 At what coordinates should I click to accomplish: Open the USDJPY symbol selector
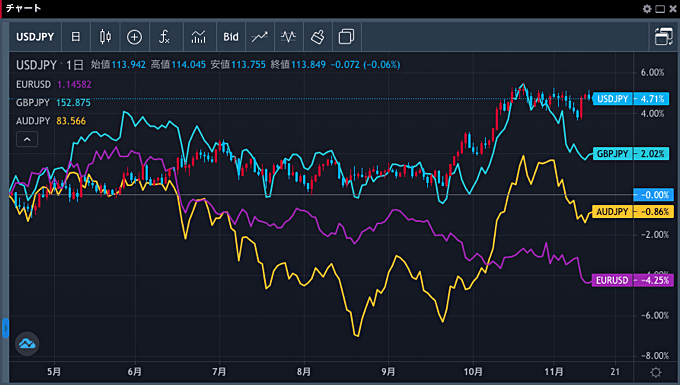click(x=35, y=37)
